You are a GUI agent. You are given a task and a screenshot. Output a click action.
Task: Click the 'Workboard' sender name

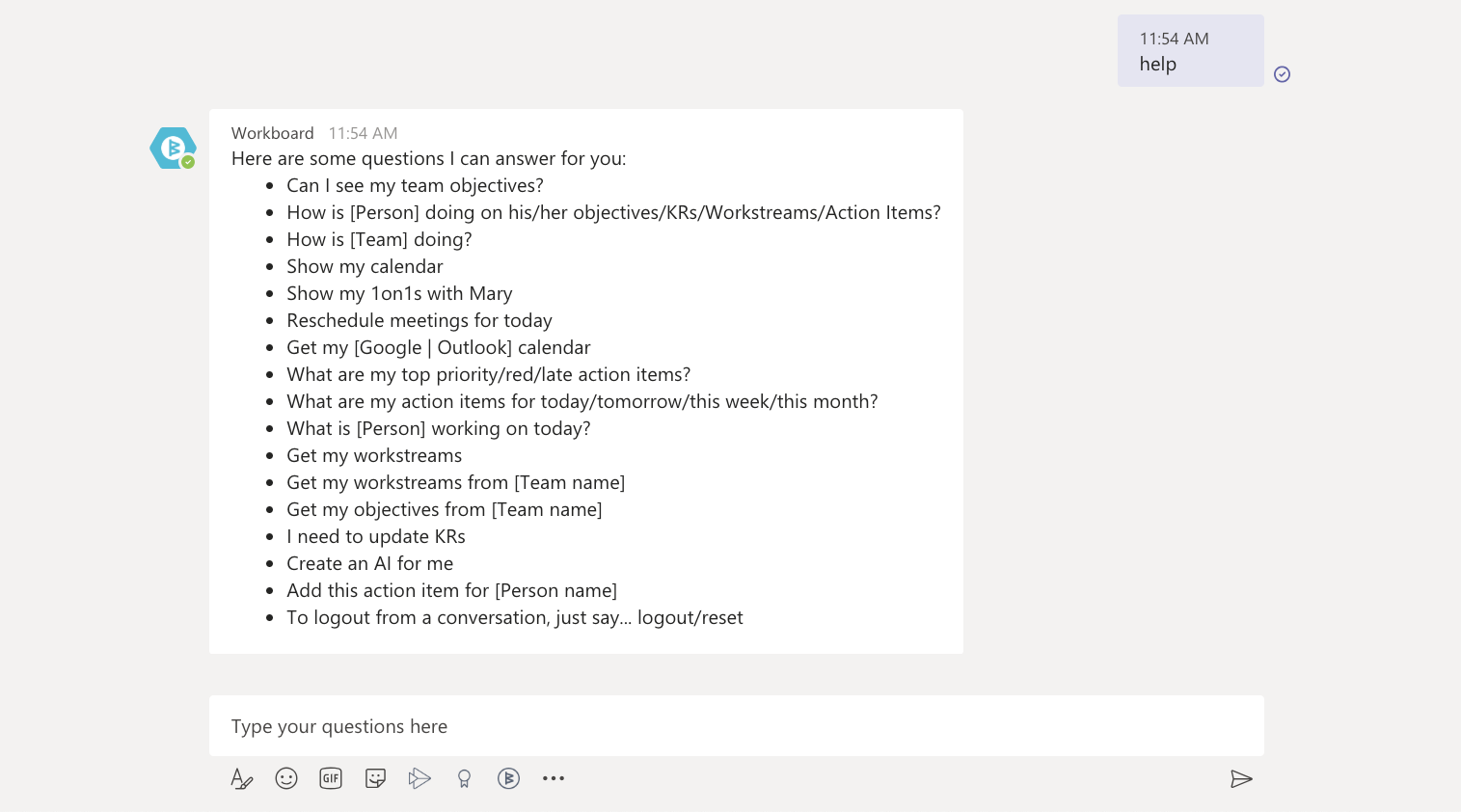click(x=273, y=133)
